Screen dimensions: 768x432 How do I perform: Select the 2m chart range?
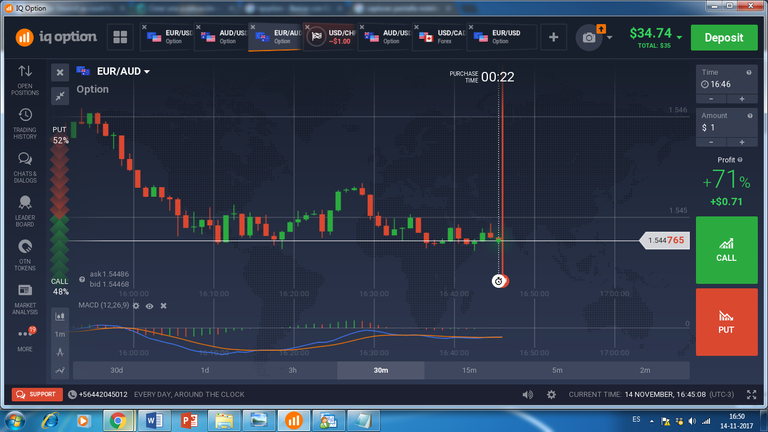point(645,370)
